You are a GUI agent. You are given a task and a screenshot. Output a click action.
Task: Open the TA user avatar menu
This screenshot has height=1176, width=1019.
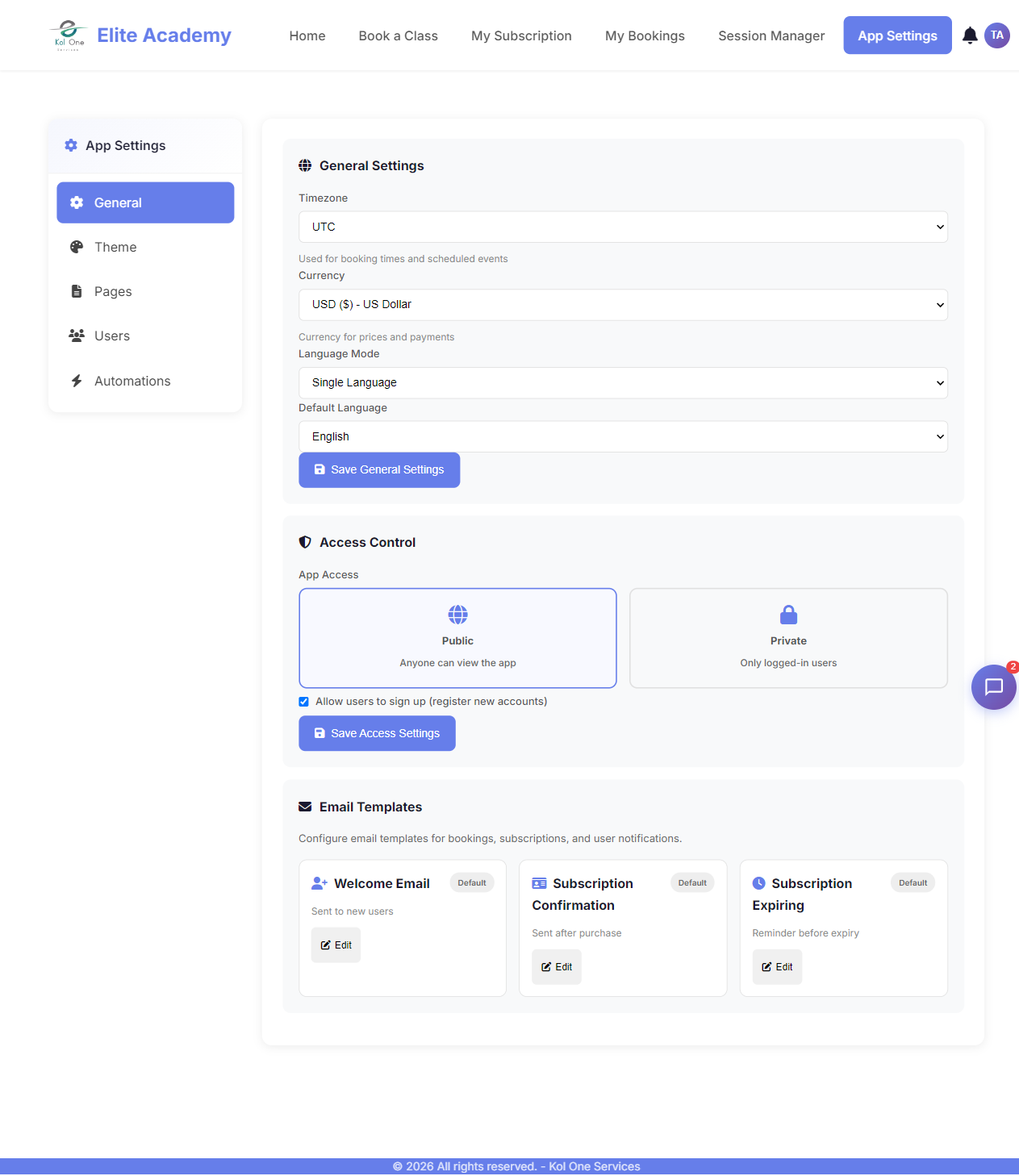(x=997, y=35)
